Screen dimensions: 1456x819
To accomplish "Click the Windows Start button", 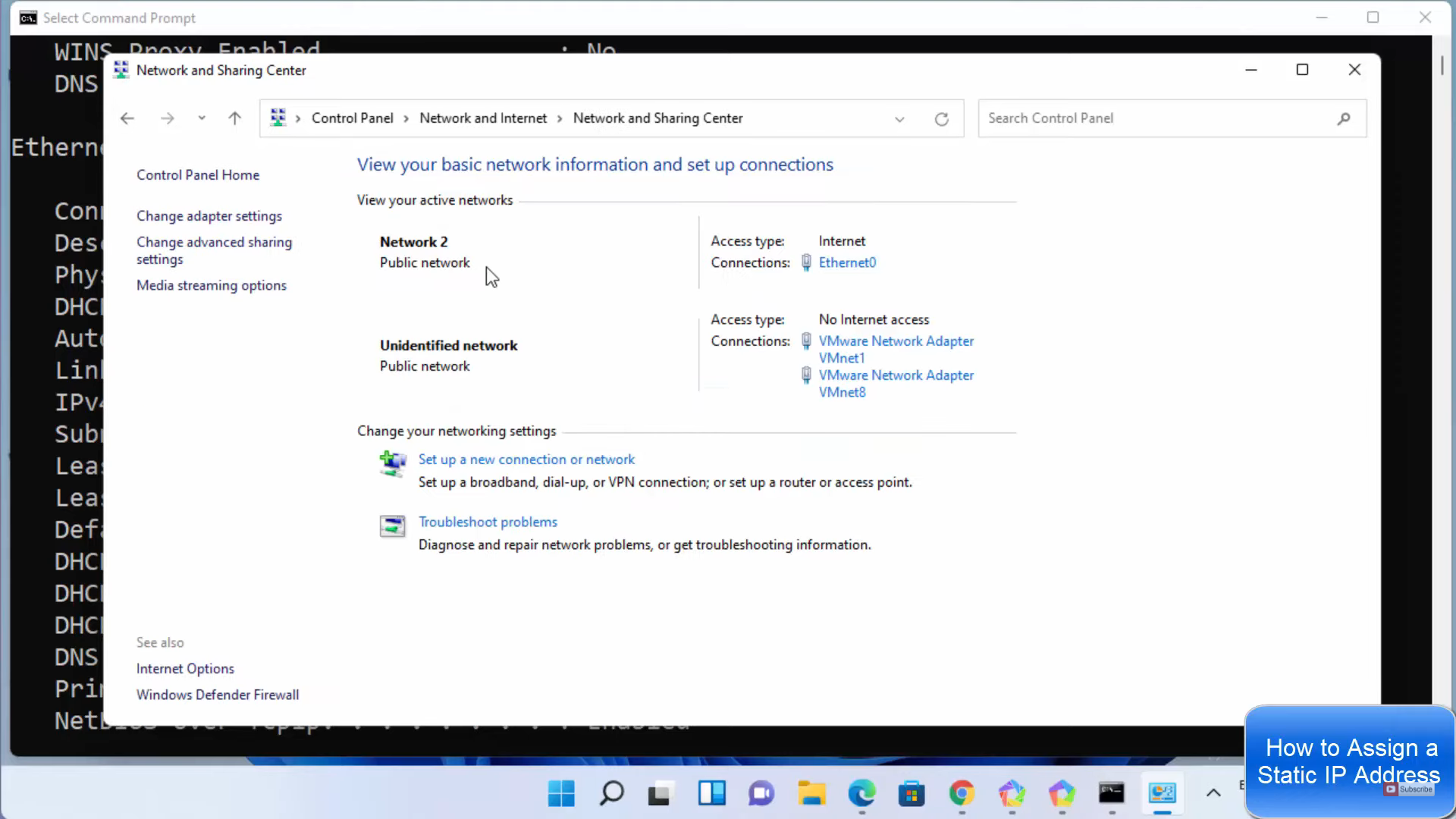I will pyautogui.click(x=561, y=793).
